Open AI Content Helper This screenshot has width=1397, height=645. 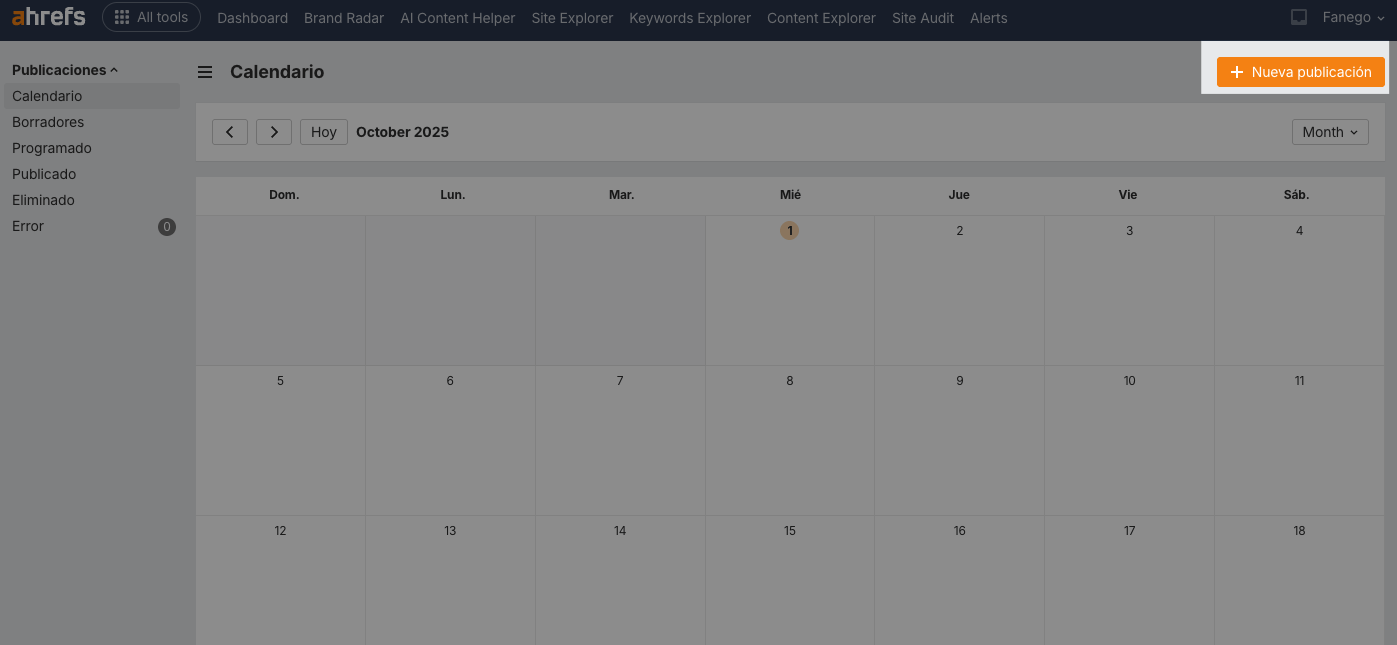pyautogui.click(x=458, y=18)
